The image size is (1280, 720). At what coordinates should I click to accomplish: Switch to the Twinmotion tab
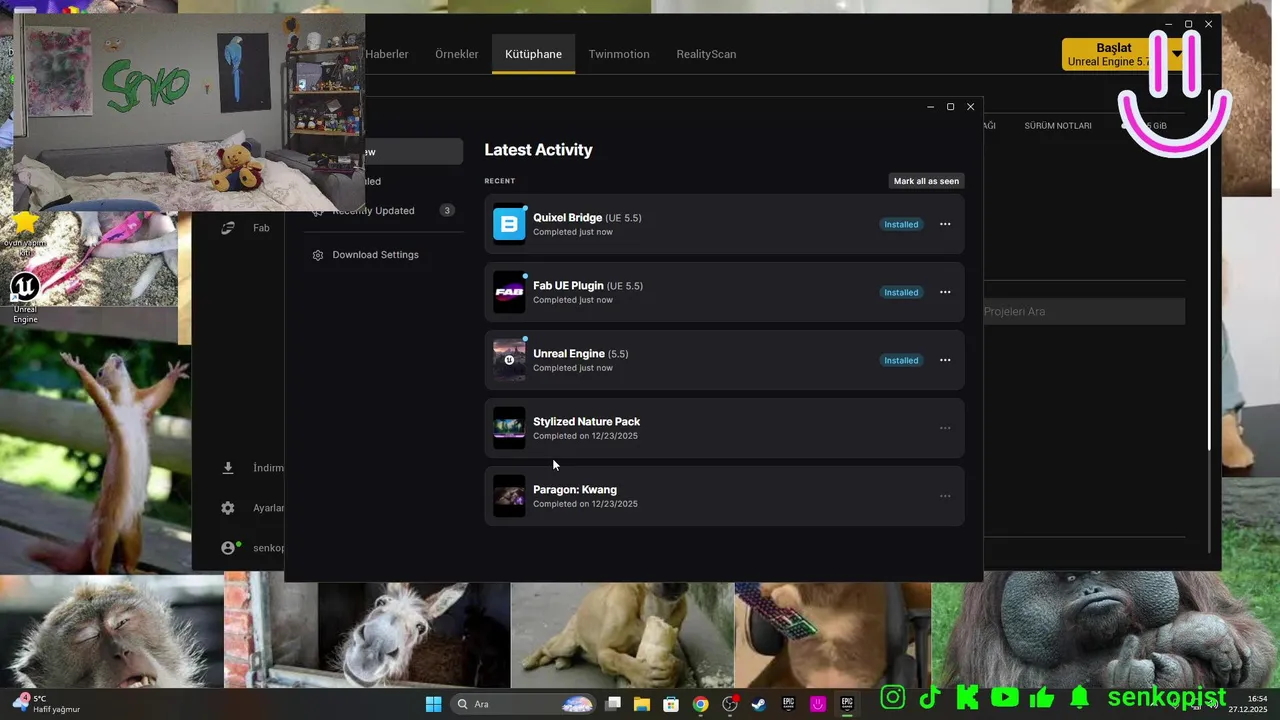pos(619,54)
